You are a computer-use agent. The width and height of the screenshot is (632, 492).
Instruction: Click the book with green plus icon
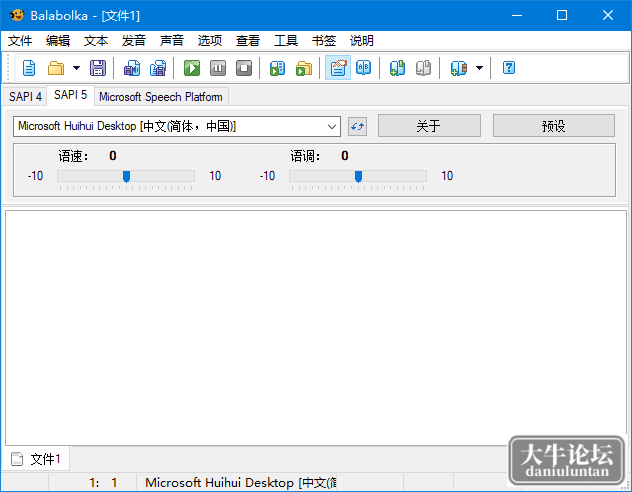[397, 68]
